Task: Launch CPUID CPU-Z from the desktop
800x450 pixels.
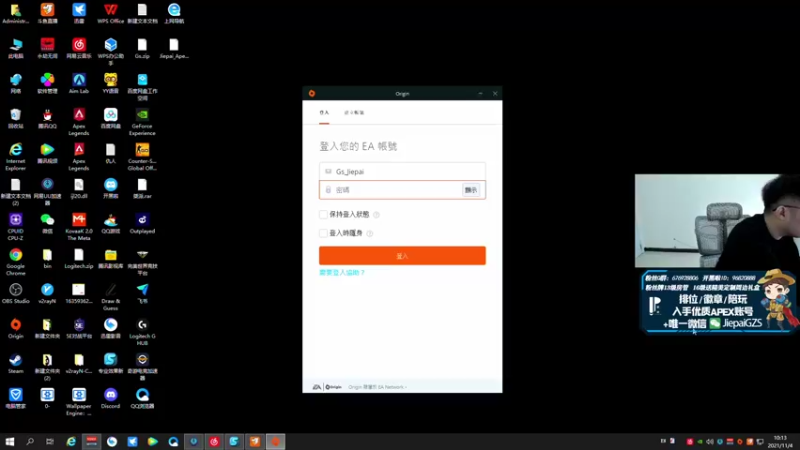Action: [x=16, y=227]
